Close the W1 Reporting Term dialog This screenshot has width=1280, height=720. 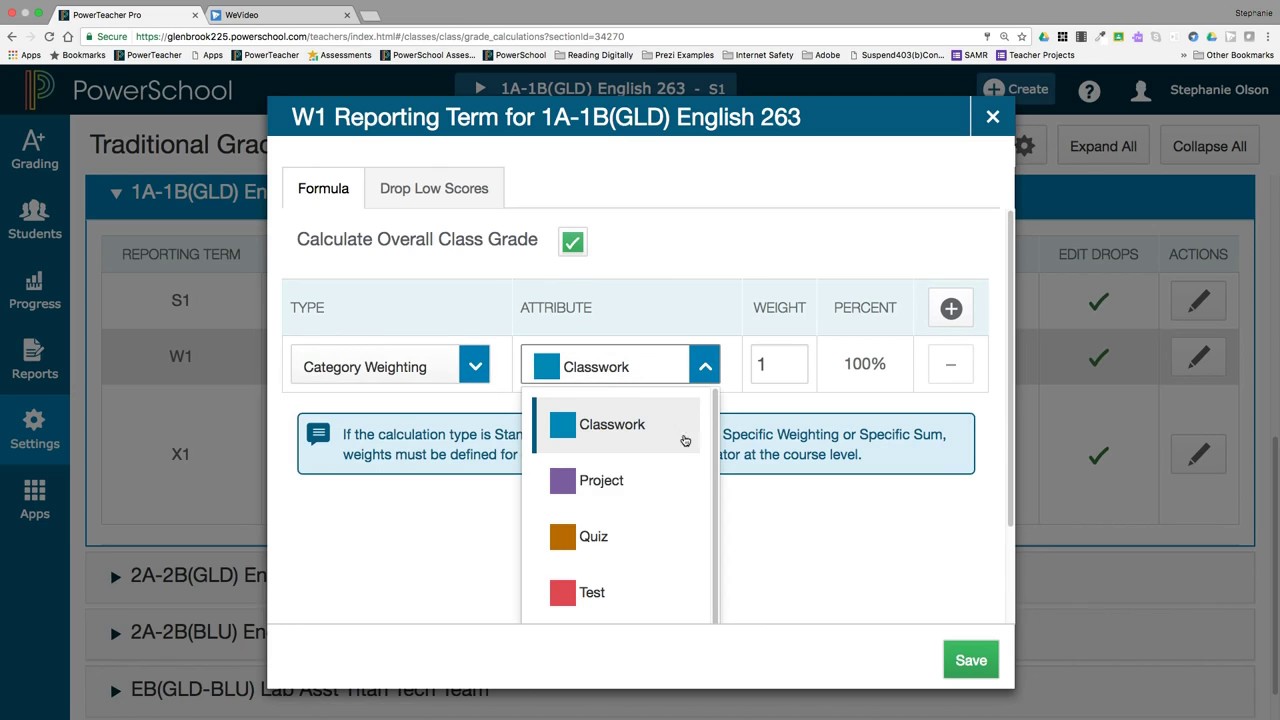pos(992,117)
